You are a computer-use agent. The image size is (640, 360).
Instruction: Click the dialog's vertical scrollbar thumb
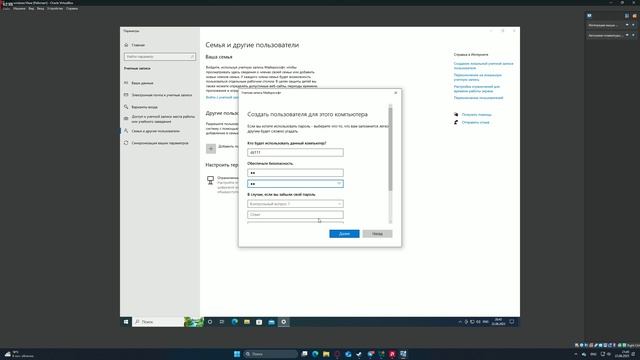pos(390,149)
